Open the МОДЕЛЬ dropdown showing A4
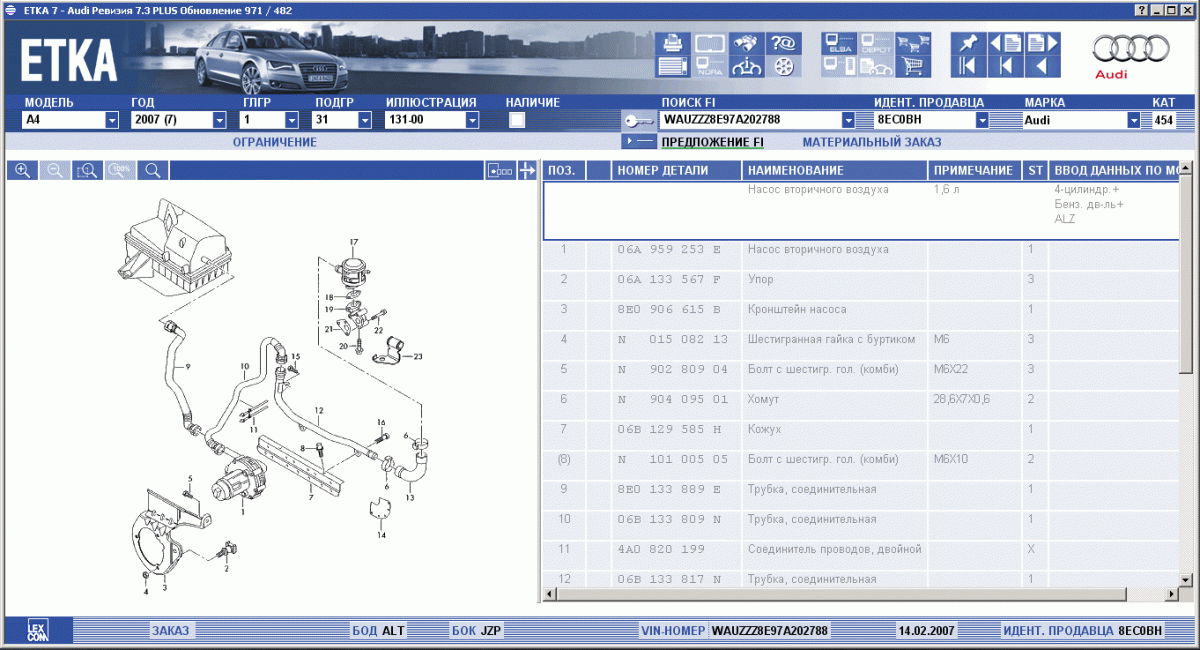This screenshot has width=1200, height=650. pos(112,120)
